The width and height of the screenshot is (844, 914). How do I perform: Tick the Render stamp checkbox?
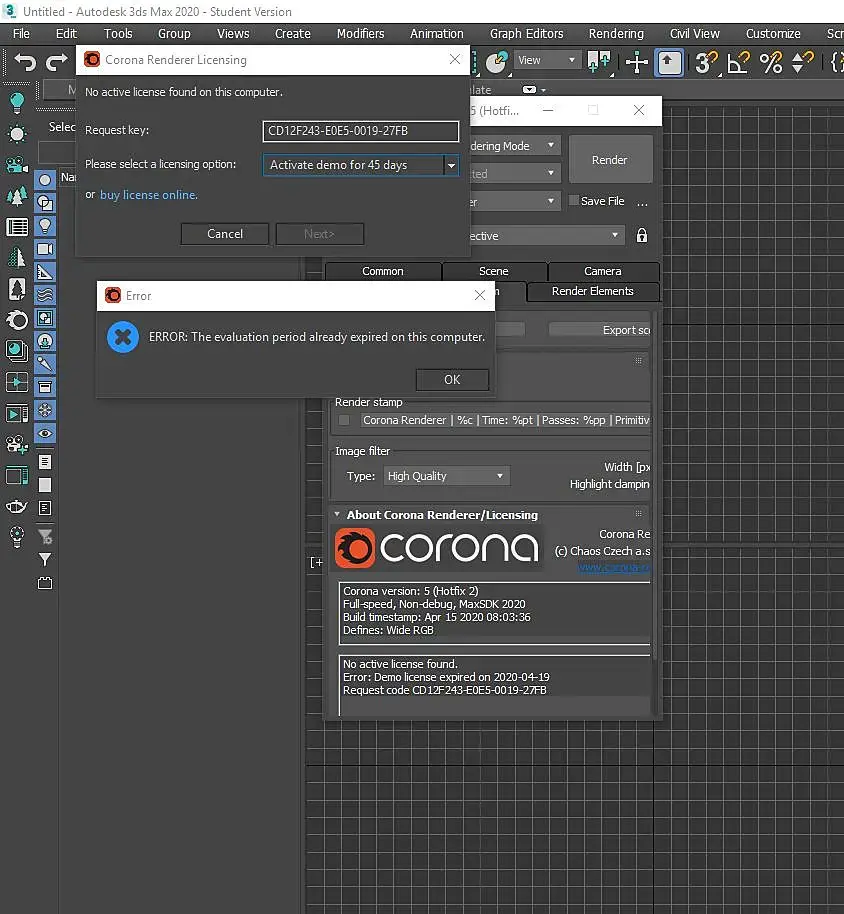click(344, 420)
